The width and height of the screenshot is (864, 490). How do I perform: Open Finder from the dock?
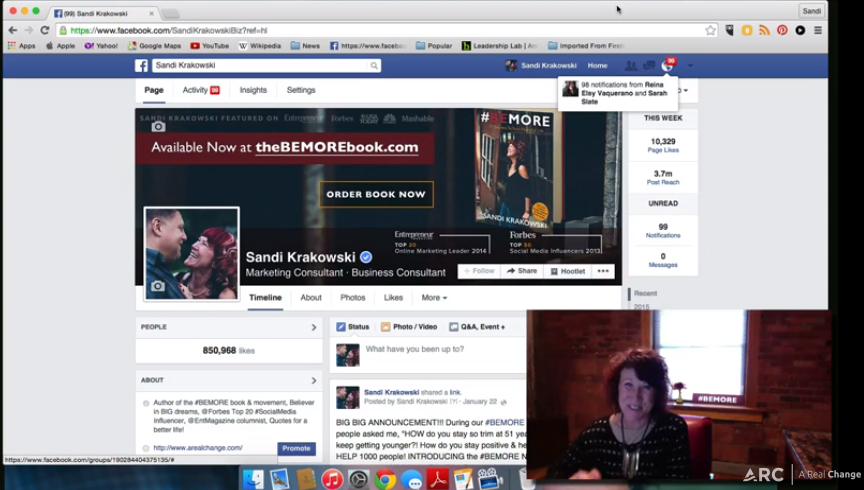253,480
